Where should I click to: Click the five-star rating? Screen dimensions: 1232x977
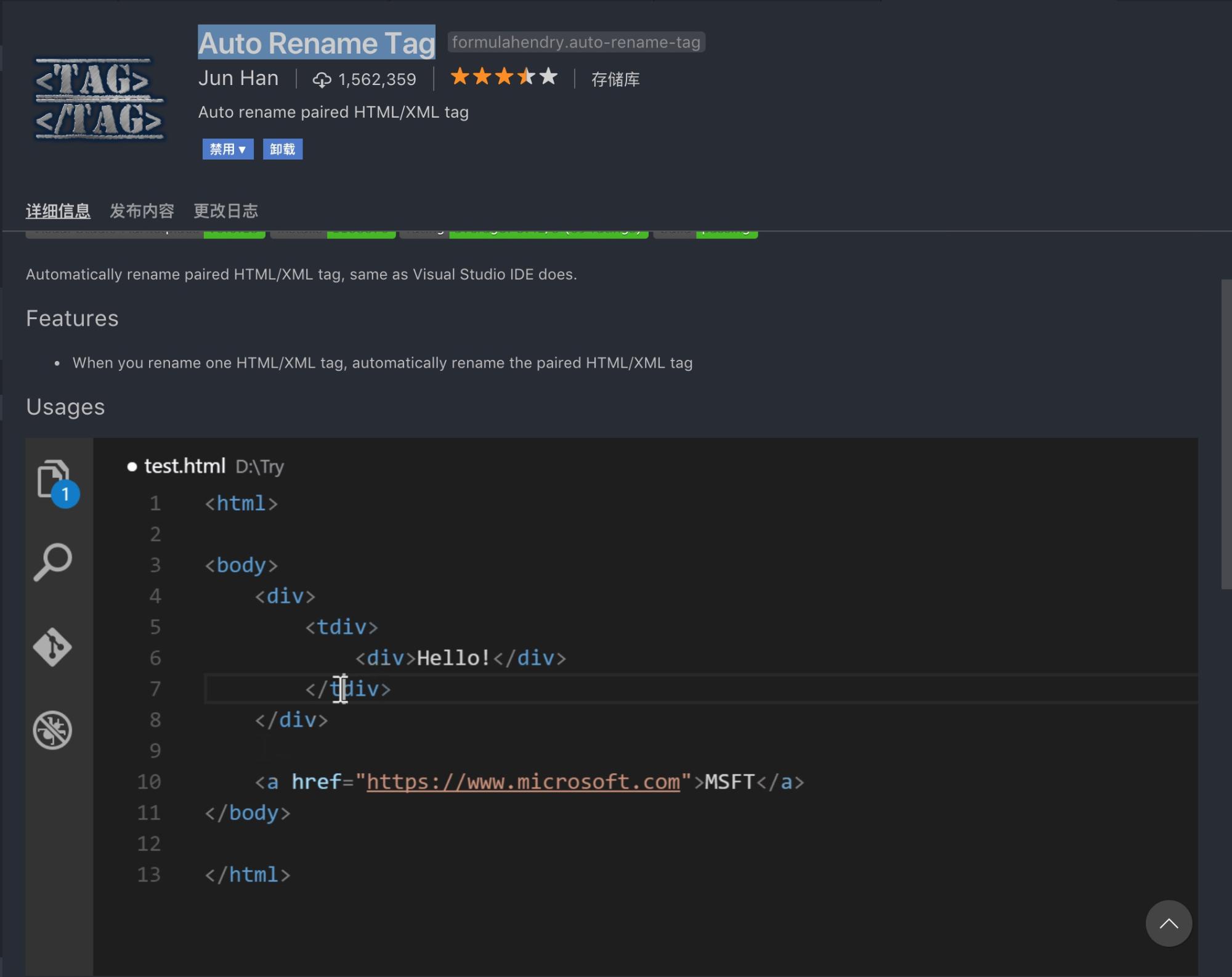coord(504,77)
